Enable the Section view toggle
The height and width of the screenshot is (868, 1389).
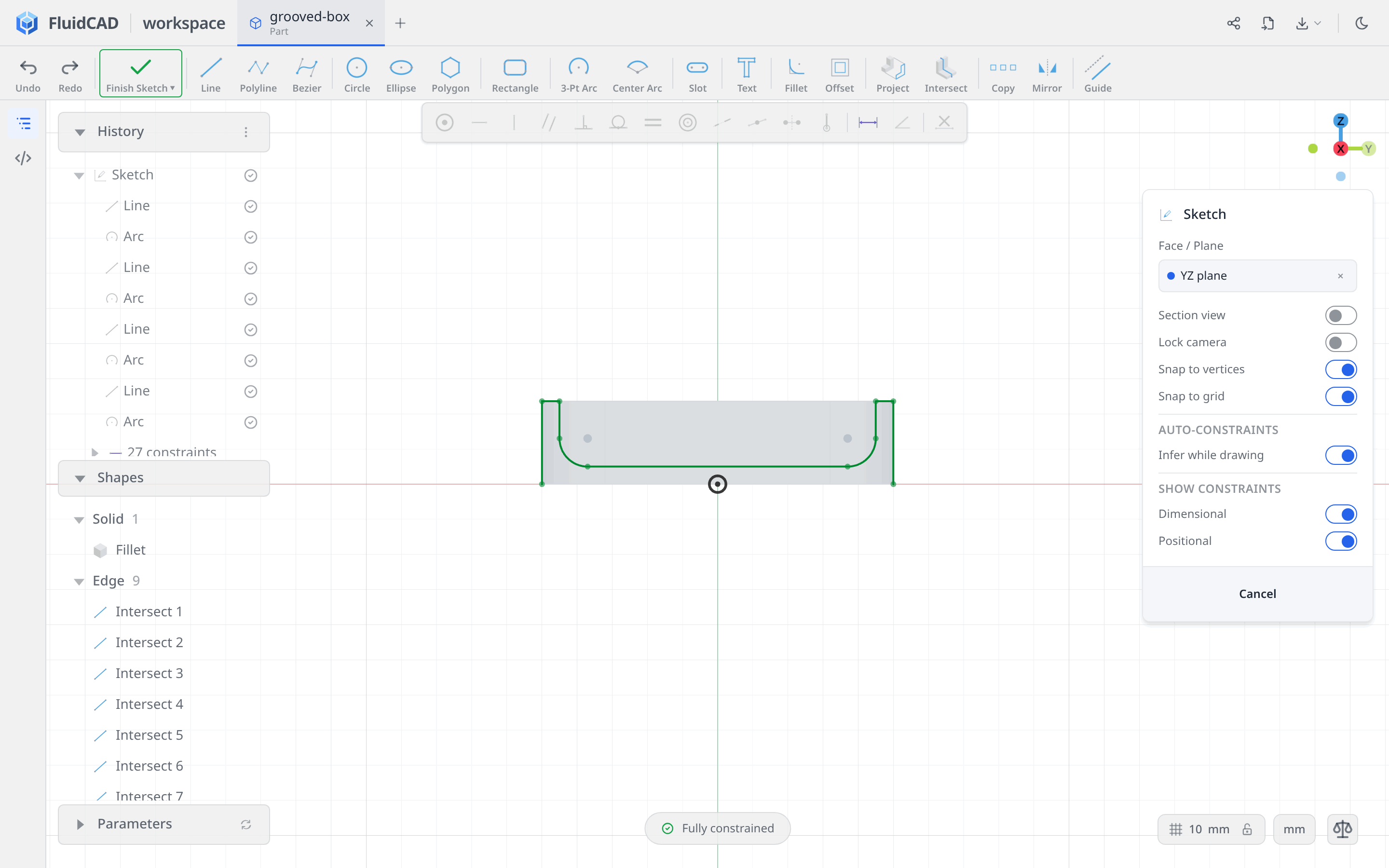click(x=1341, y=315)
